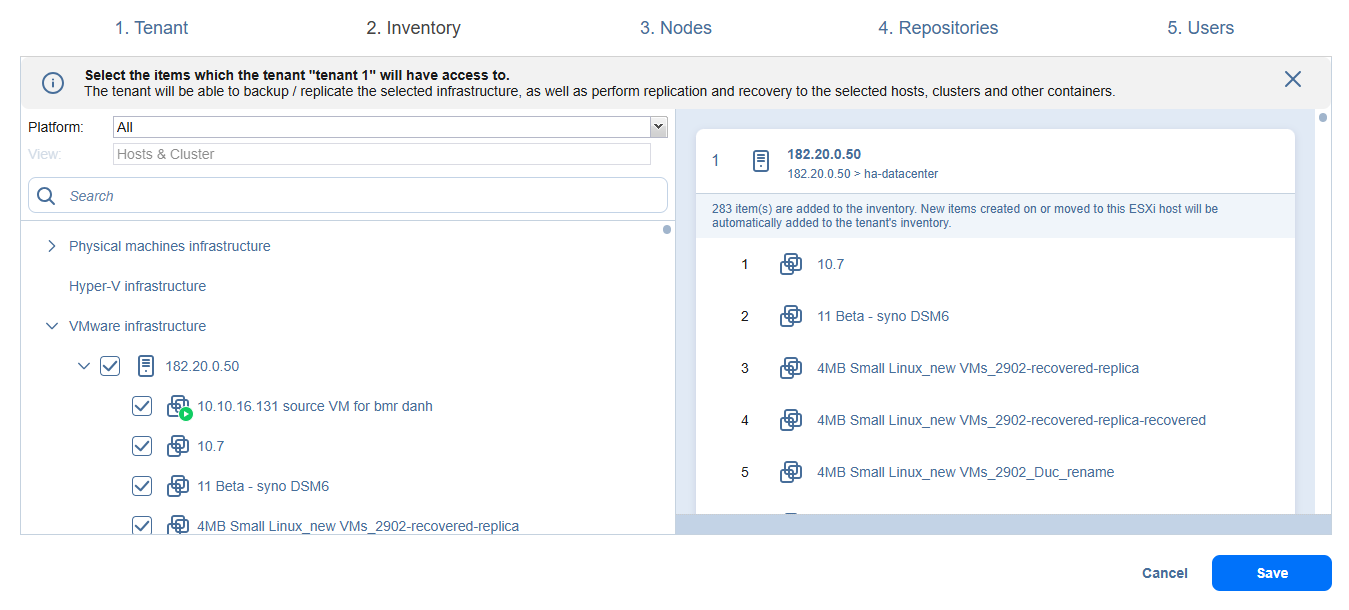
Task: Click the VM icon for 11 Beta - syno DSM6 in right list
Action: point(790,316)
